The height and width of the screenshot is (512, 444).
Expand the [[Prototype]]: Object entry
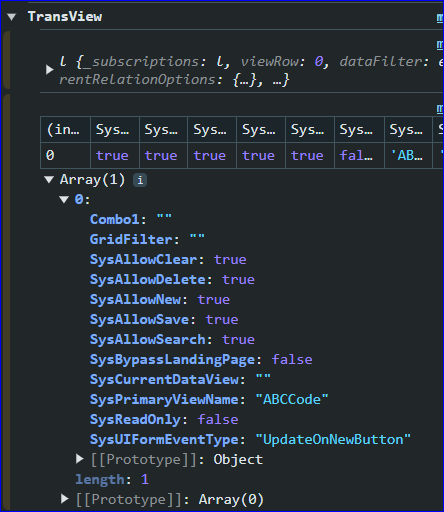pyautogui.click(x=79, y=459)
